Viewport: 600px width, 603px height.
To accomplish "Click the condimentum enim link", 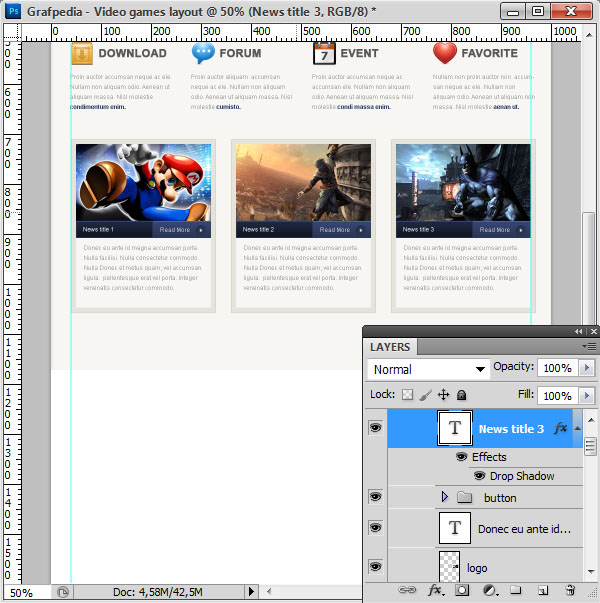I will point(98,107).
